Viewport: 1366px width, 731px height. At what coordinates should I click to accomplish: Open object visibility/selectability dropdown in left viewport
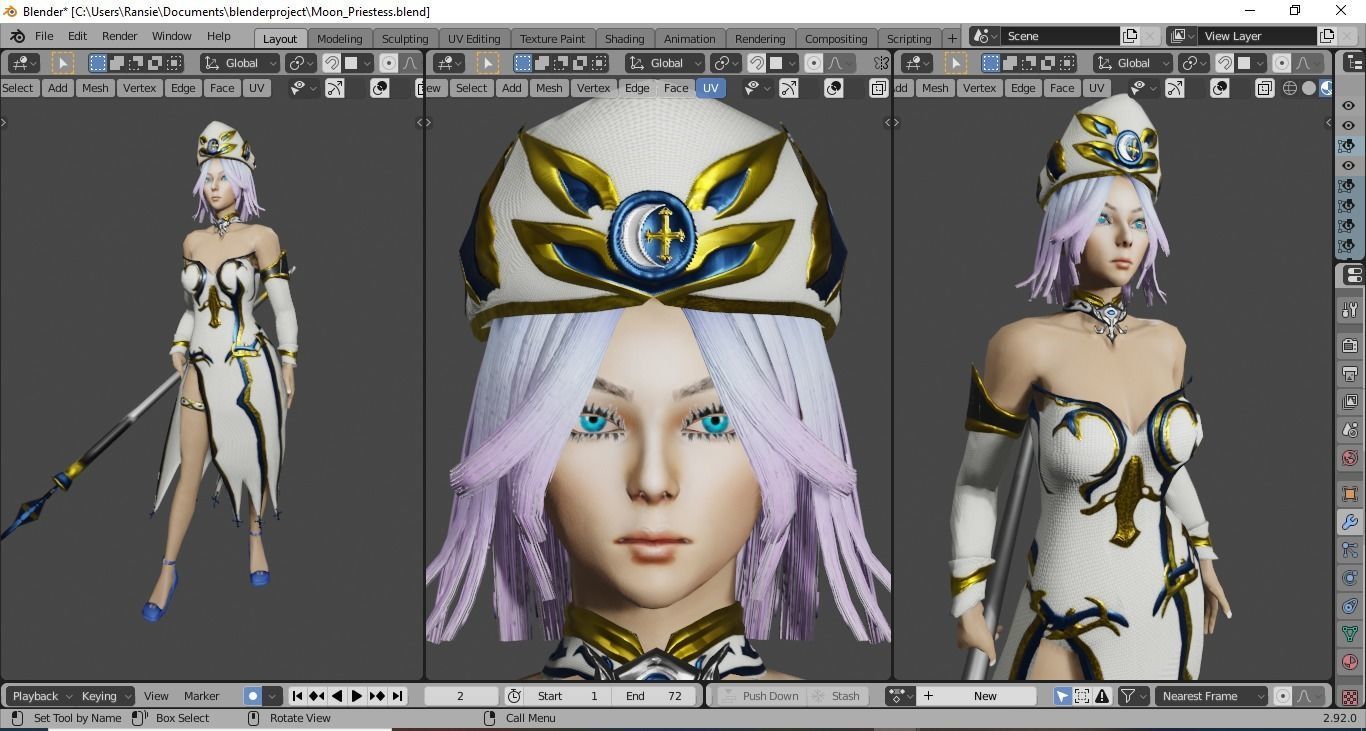(303, 88)
